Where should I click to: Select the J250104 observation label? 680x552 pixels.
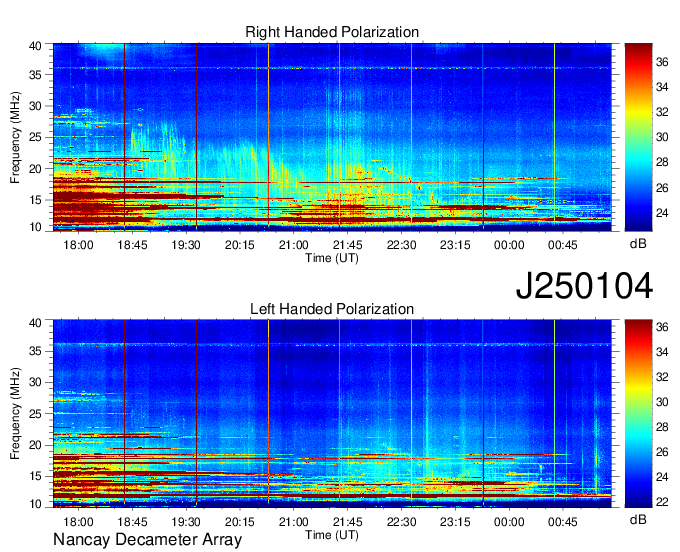click(x=584, y=286)
